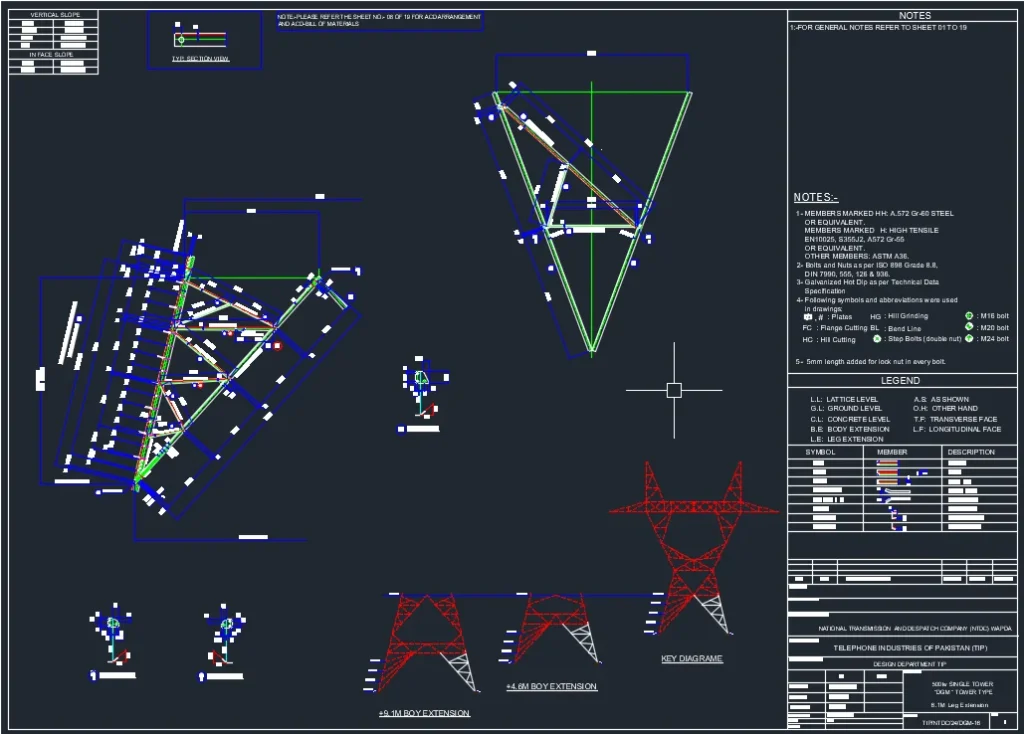Viewport: 1024px width, 734px height.
Task: Select the LEGEND heading text
Action: coord(900,381)
